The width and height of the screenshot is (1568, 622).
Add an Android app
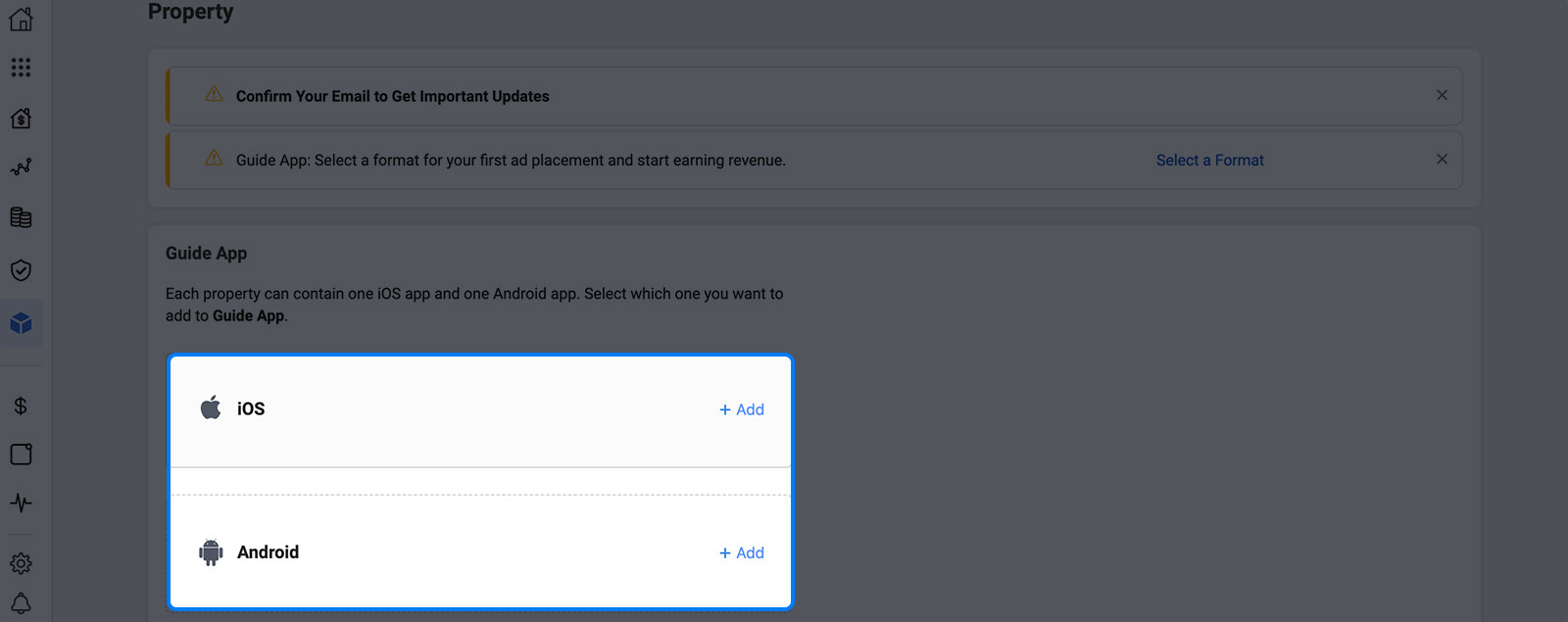pos(742,552)
